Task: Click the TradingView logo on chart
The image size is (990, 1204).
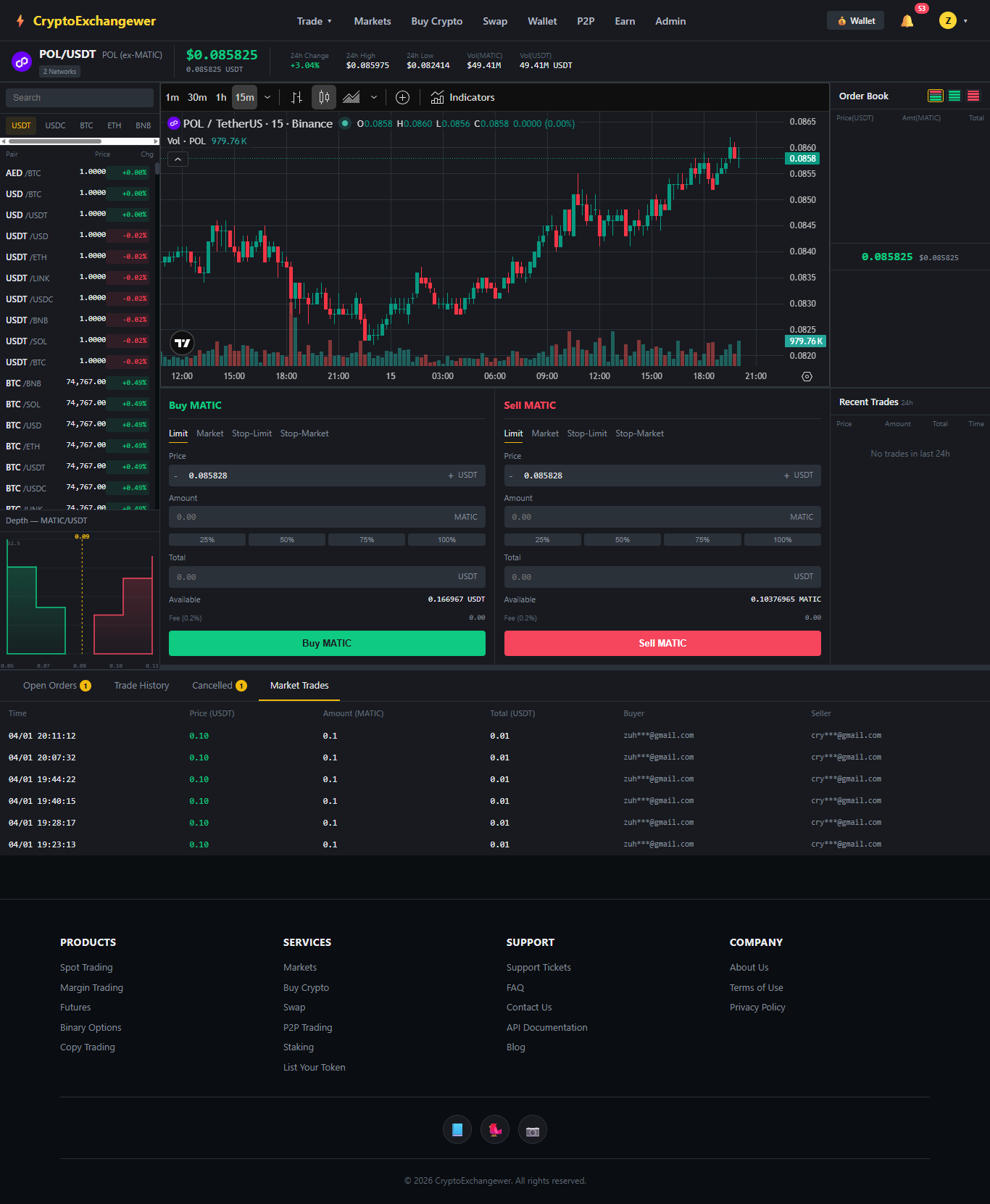Action: click(183, 343)
